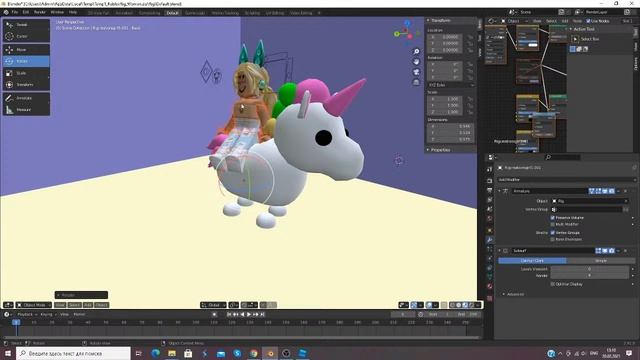
Task: Toggle auto keying record button
Action: click(215, 314)
